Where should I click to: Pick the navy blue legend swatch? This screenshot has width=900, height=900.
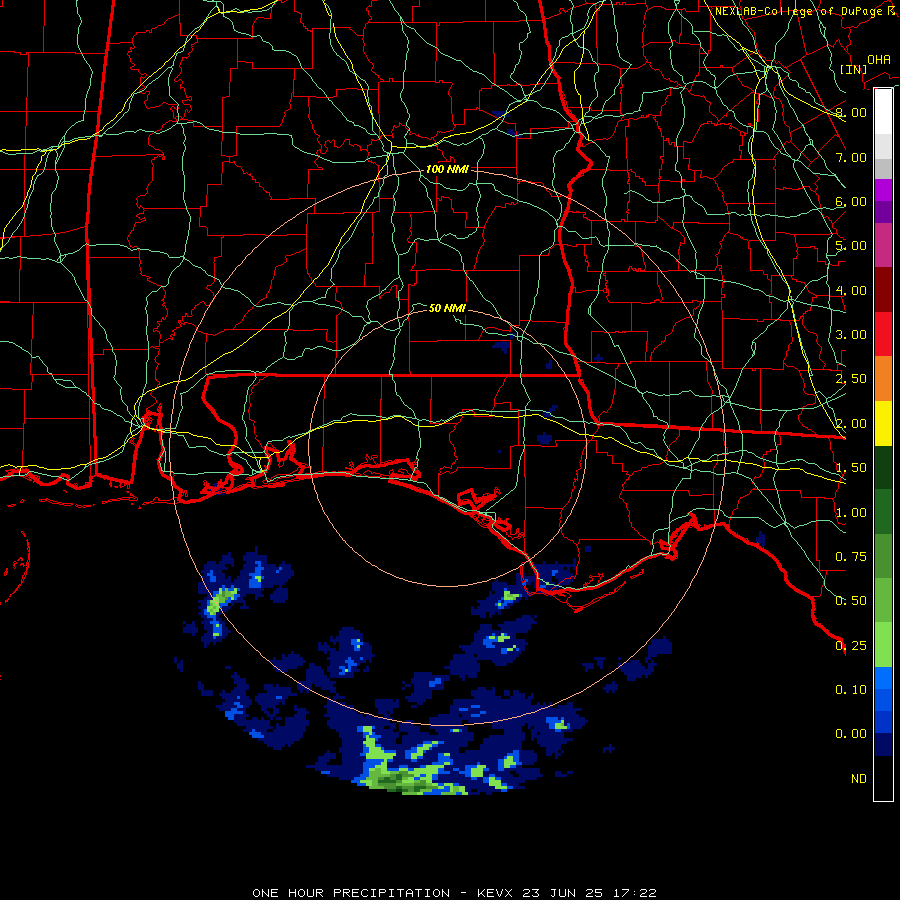(x=883, y=745)
